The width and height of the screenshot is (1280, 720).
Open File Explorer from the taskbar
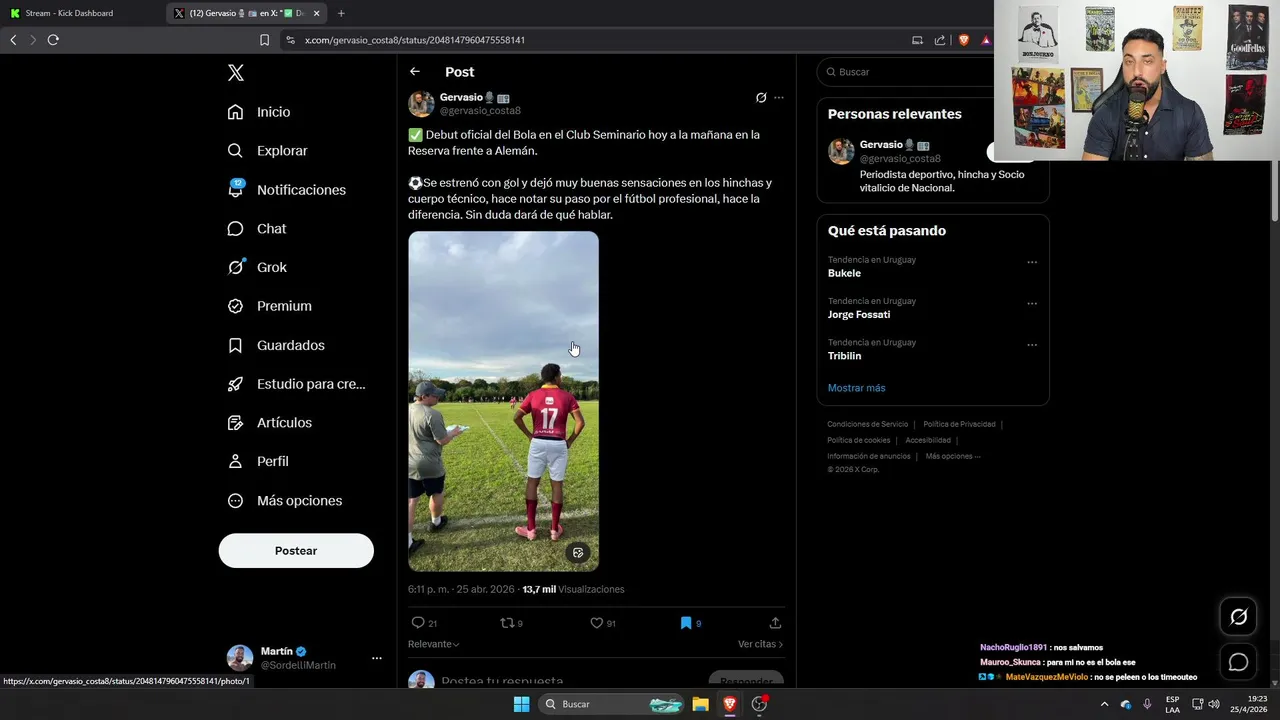(701, 704)
